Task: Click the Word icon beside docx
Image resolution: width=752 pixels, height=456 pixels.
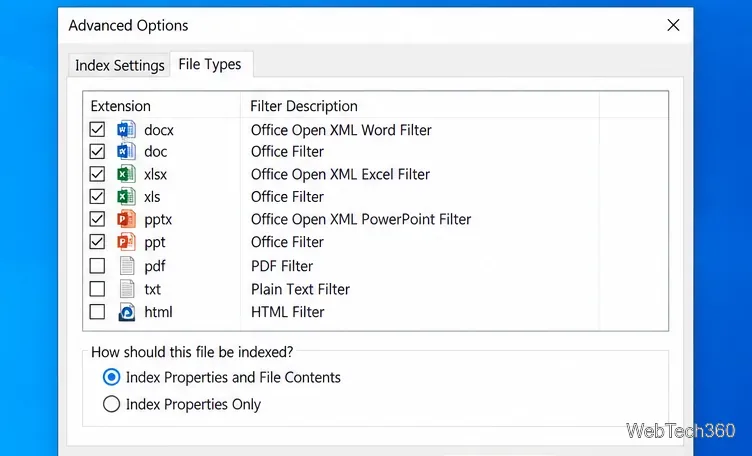Action: click(126, 129)
